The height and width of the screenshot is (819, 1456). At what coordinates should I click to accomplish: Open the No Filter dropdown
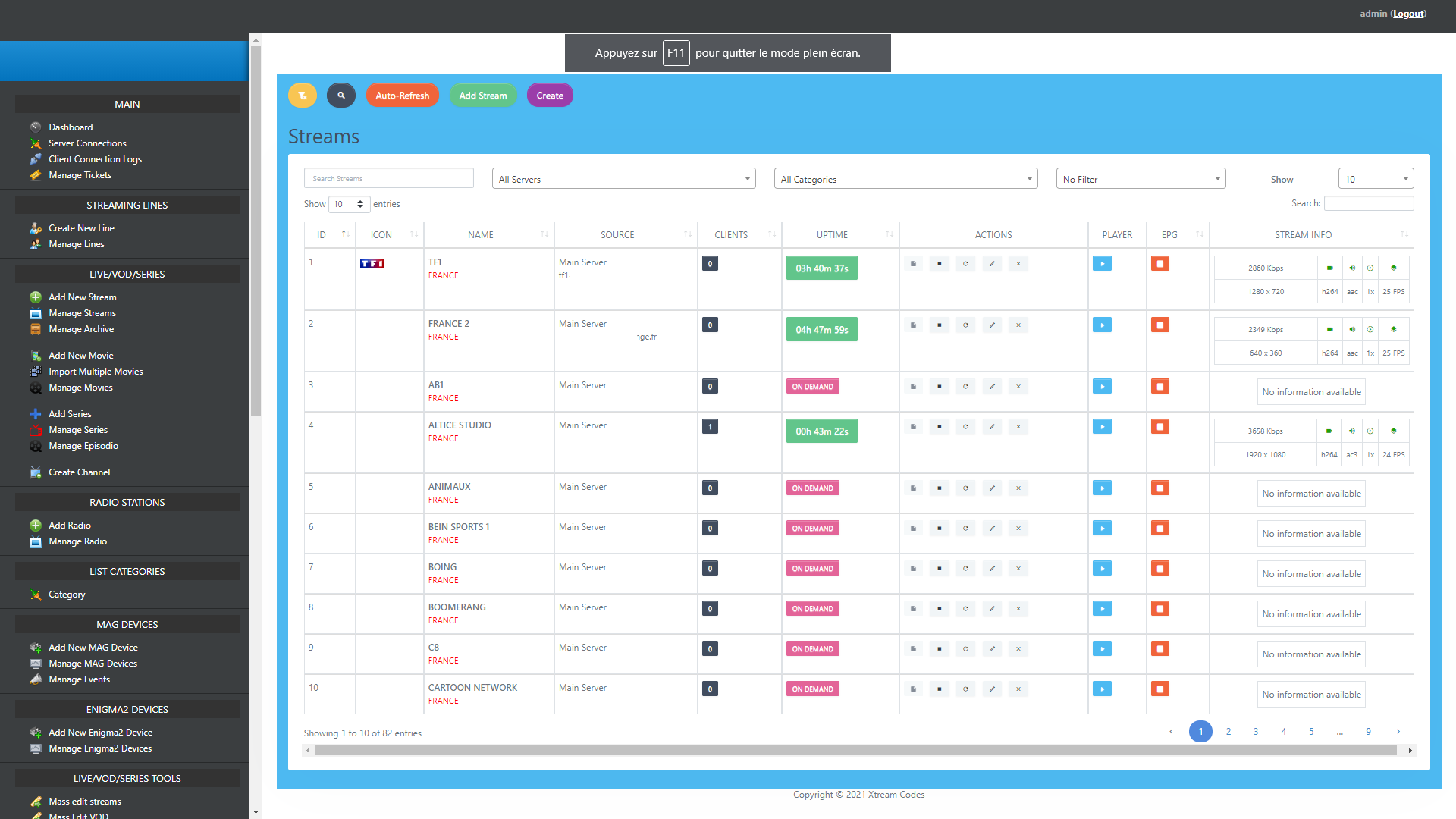click(x=1141, y=179)
